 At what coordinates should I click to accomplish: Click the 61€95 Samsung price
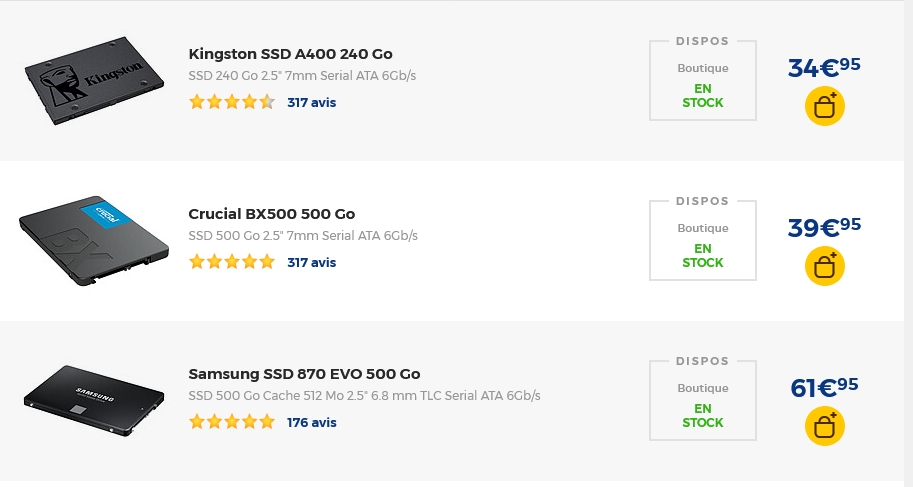click(823, 387)
